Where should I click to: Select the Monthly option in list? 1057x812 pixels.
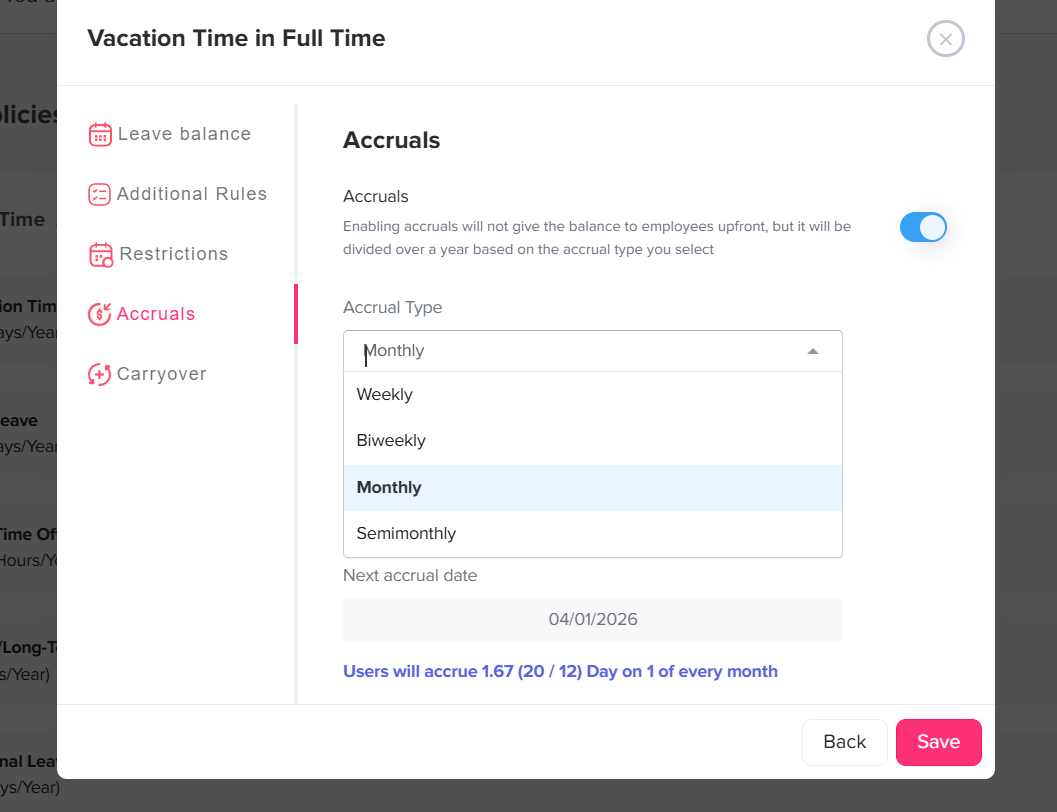click(389, 487)
